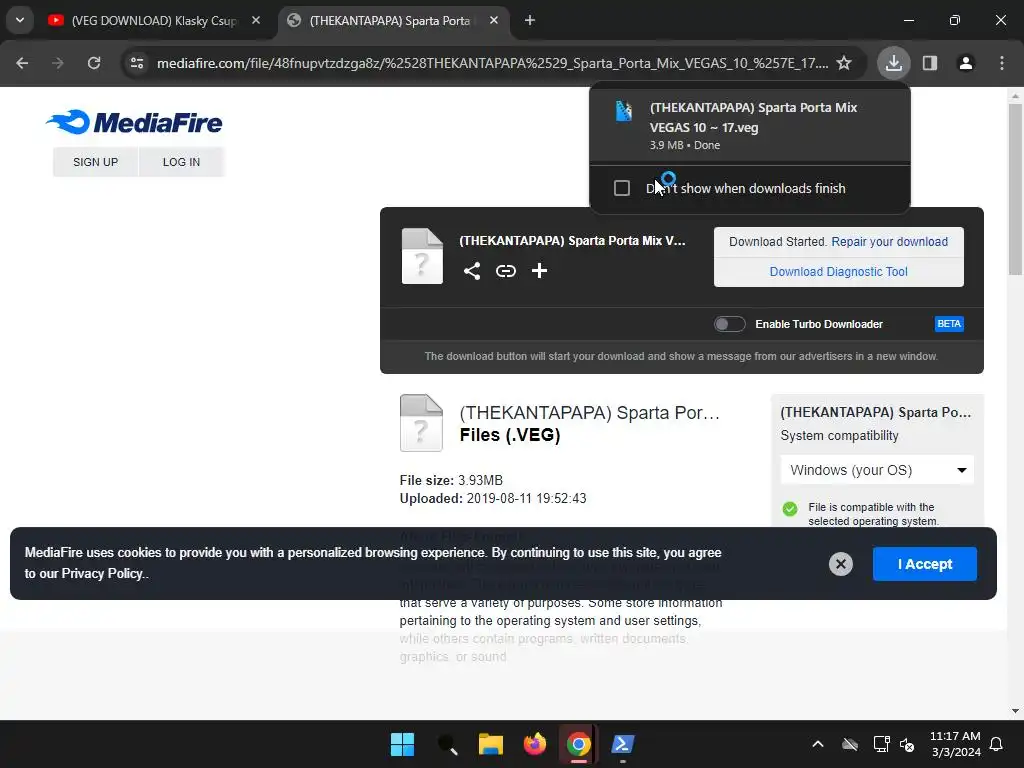Screen dimensions: 1024x768
Task: Click the share icon for the file
Action: (472, 271)
